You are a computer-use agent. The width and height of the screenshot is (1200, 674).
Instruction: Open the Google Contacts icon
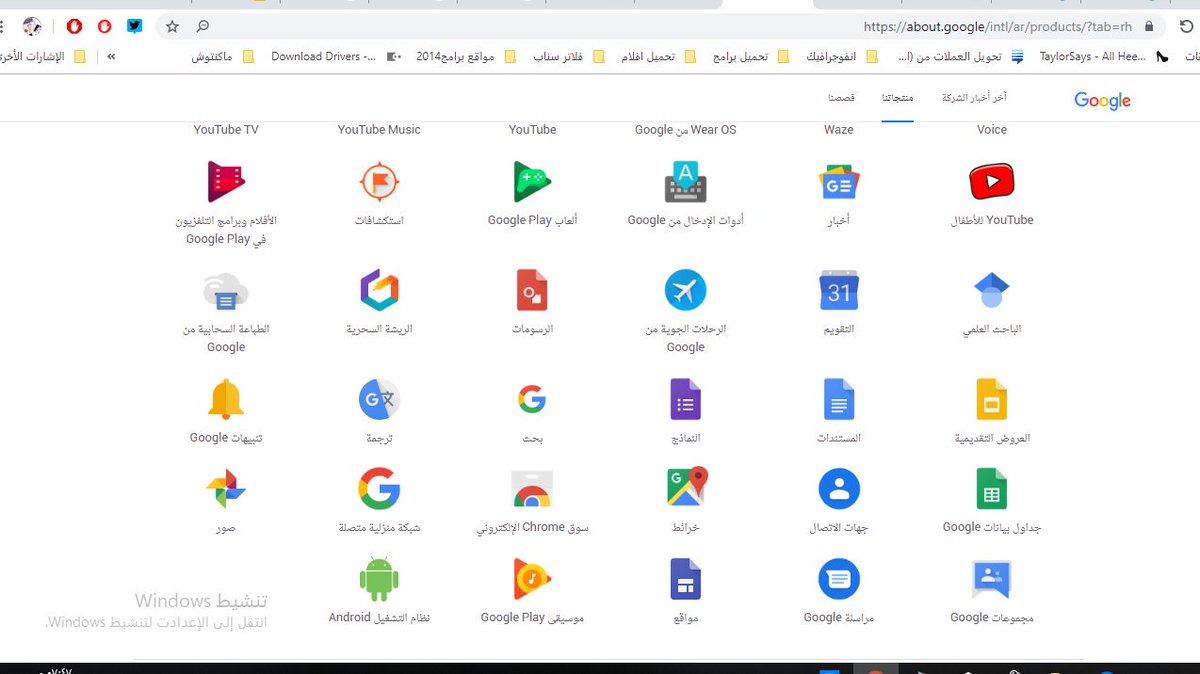839,489
